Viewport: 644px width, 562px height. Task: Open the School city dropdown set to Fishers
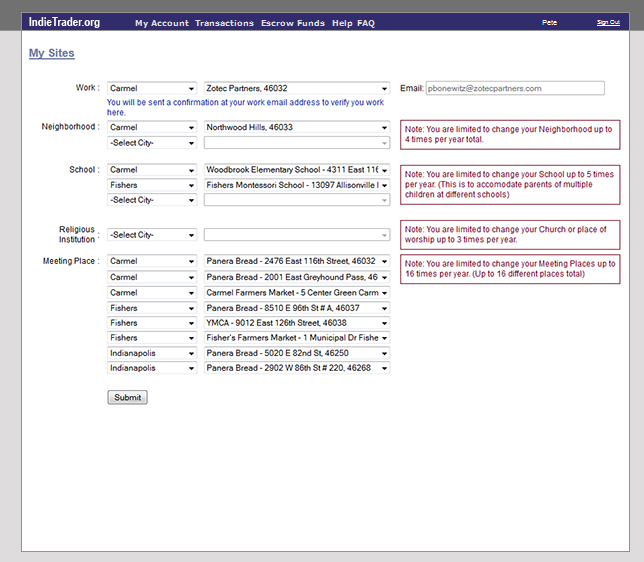coord(152,185)
